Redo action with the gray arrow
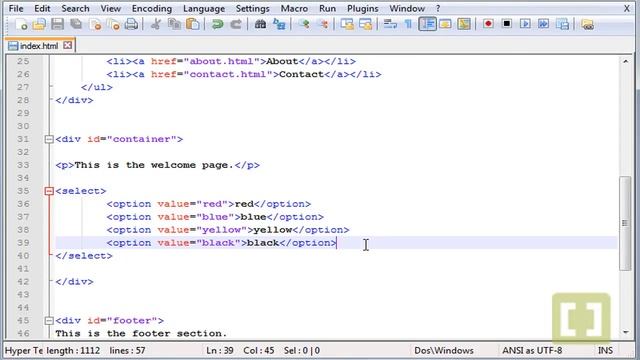The image size is (640, 360). [x=236, y=24]
